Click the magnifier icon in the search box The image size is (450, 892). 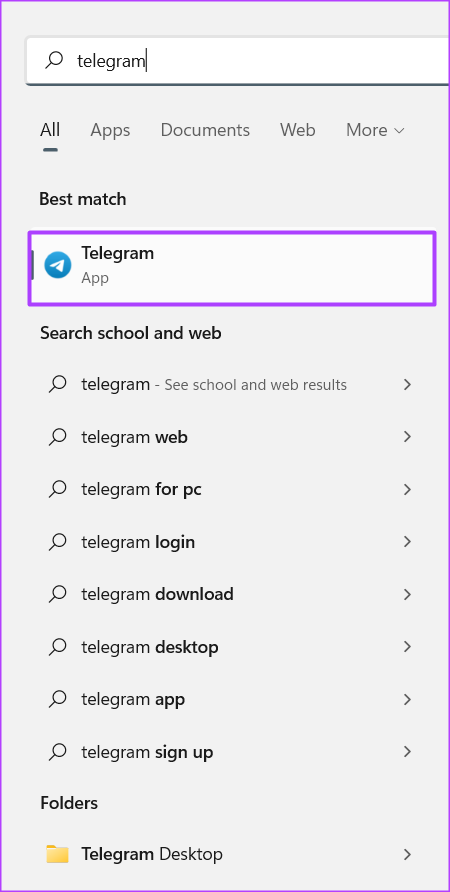pyautogui.click(x=54, y=60)
